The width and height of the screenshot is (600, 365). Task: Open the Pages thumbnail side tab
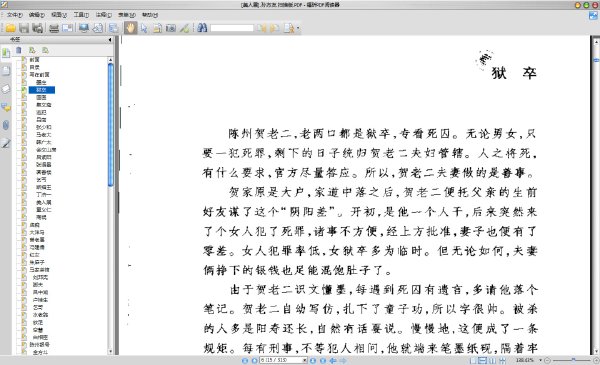point(6,71)
